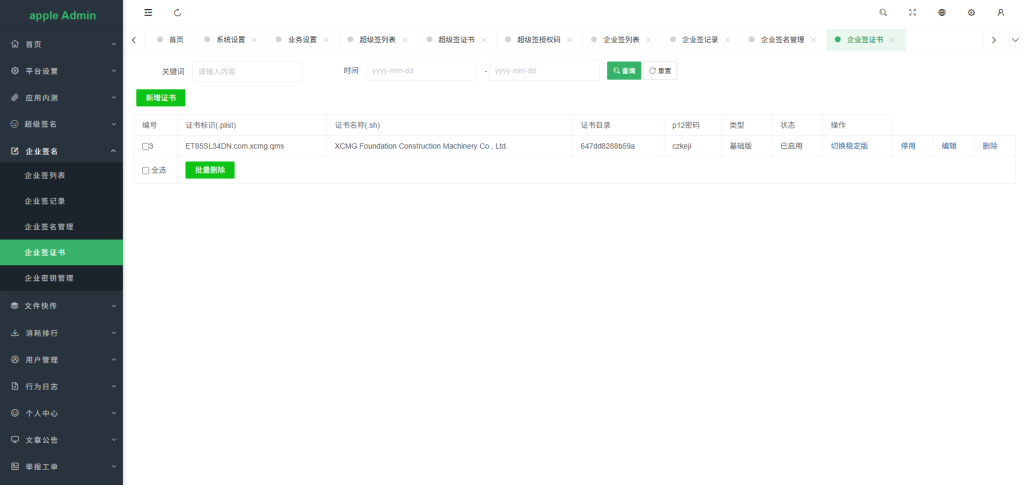Focus the 关键词 keyword input field
Screen dimensions: 1024x485
(x=248, y=71)
